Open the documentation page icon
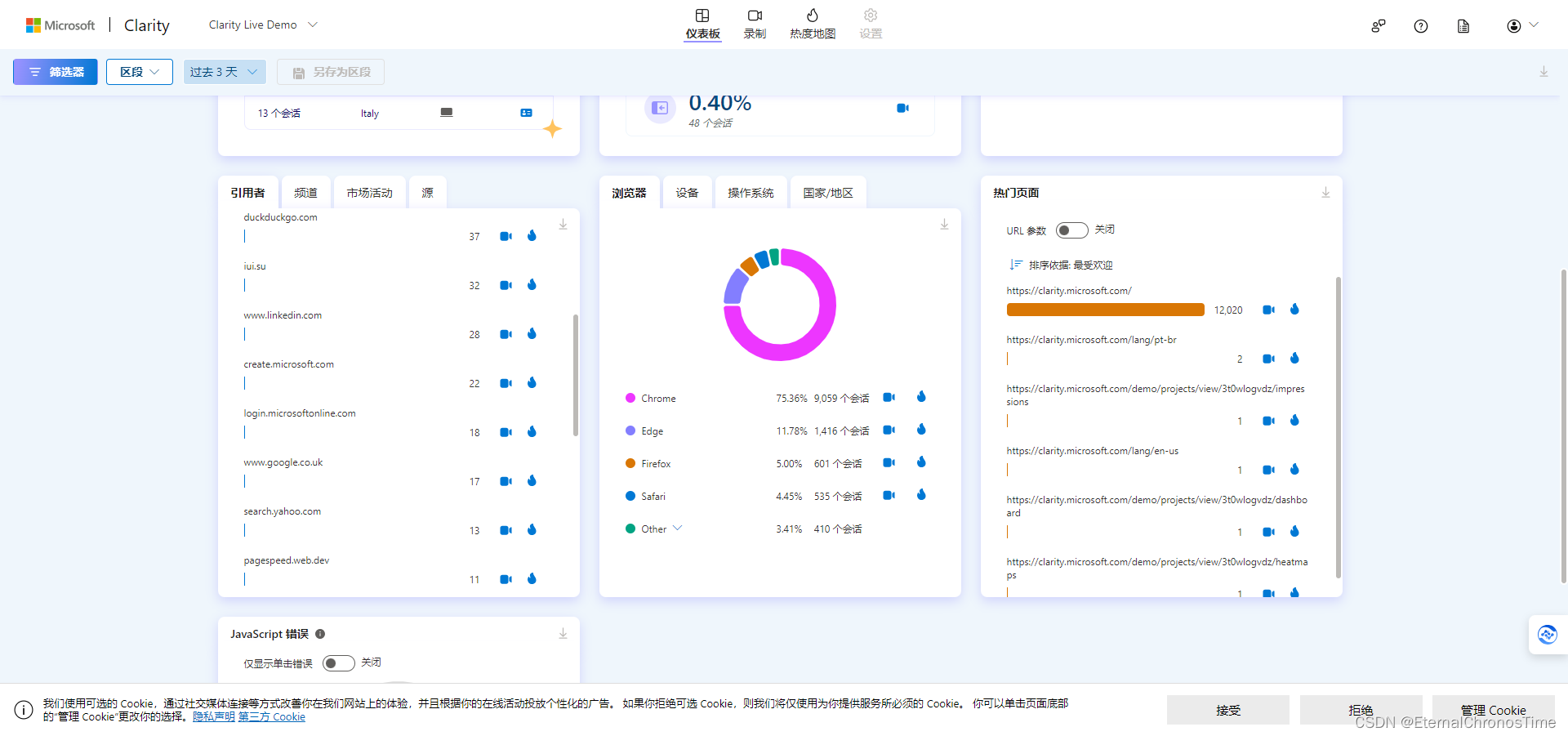This screenshot has height=736, width=1568. pos(1463,26)
